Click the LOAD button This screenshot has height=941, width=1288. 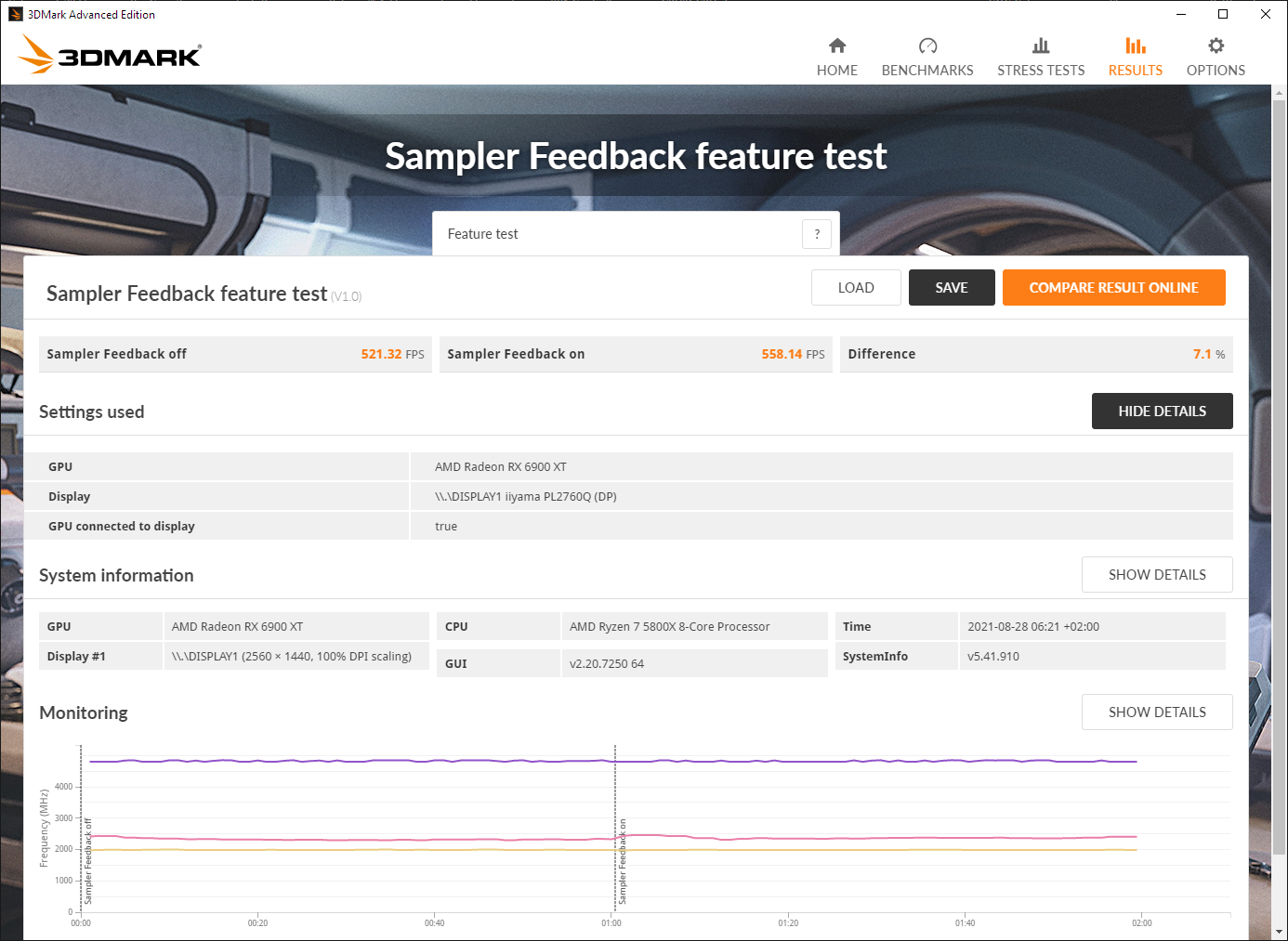pyautogui.click(x=856, y=288)
